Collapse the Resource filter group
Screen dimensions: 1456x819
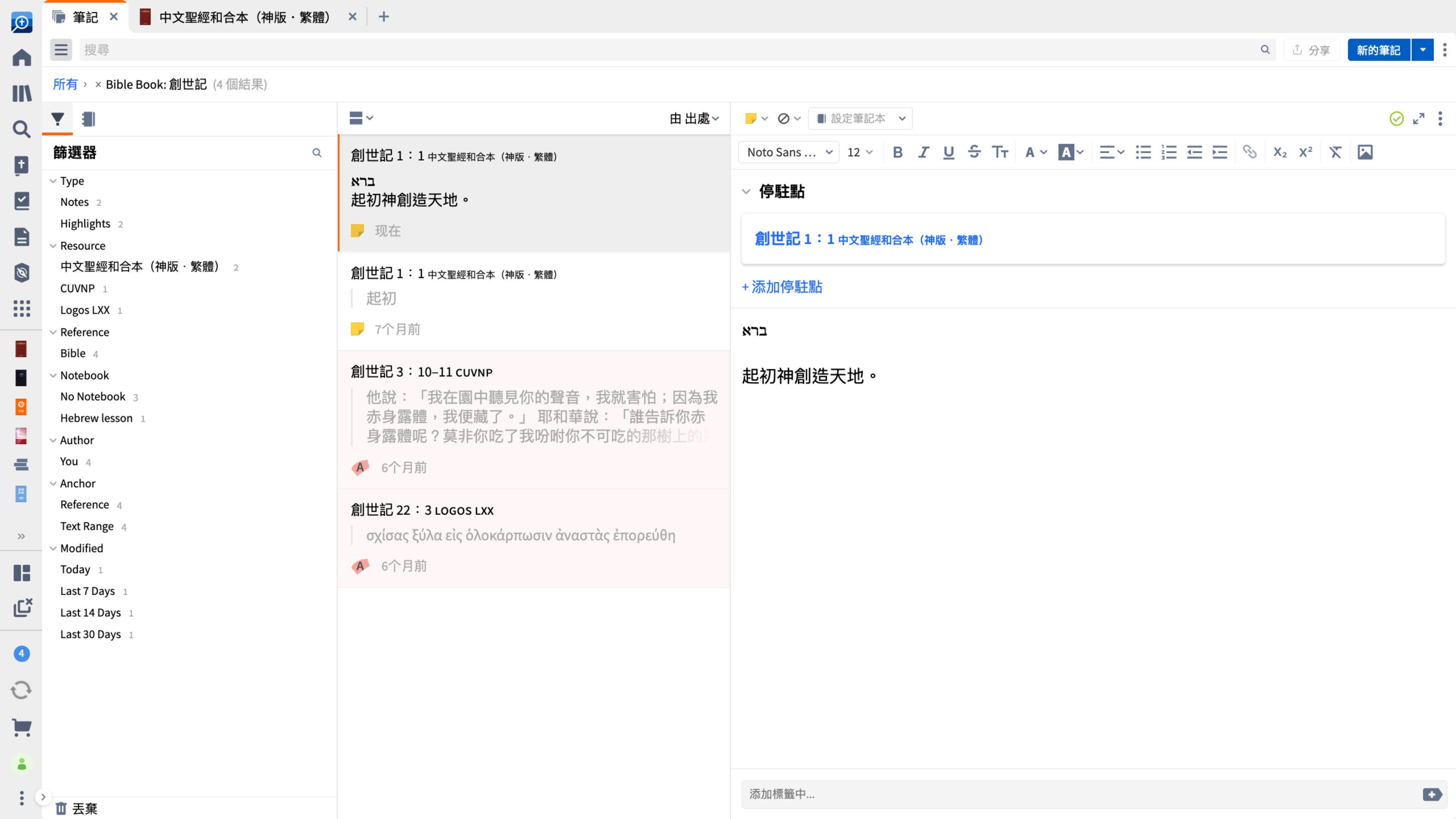[53, 246]
